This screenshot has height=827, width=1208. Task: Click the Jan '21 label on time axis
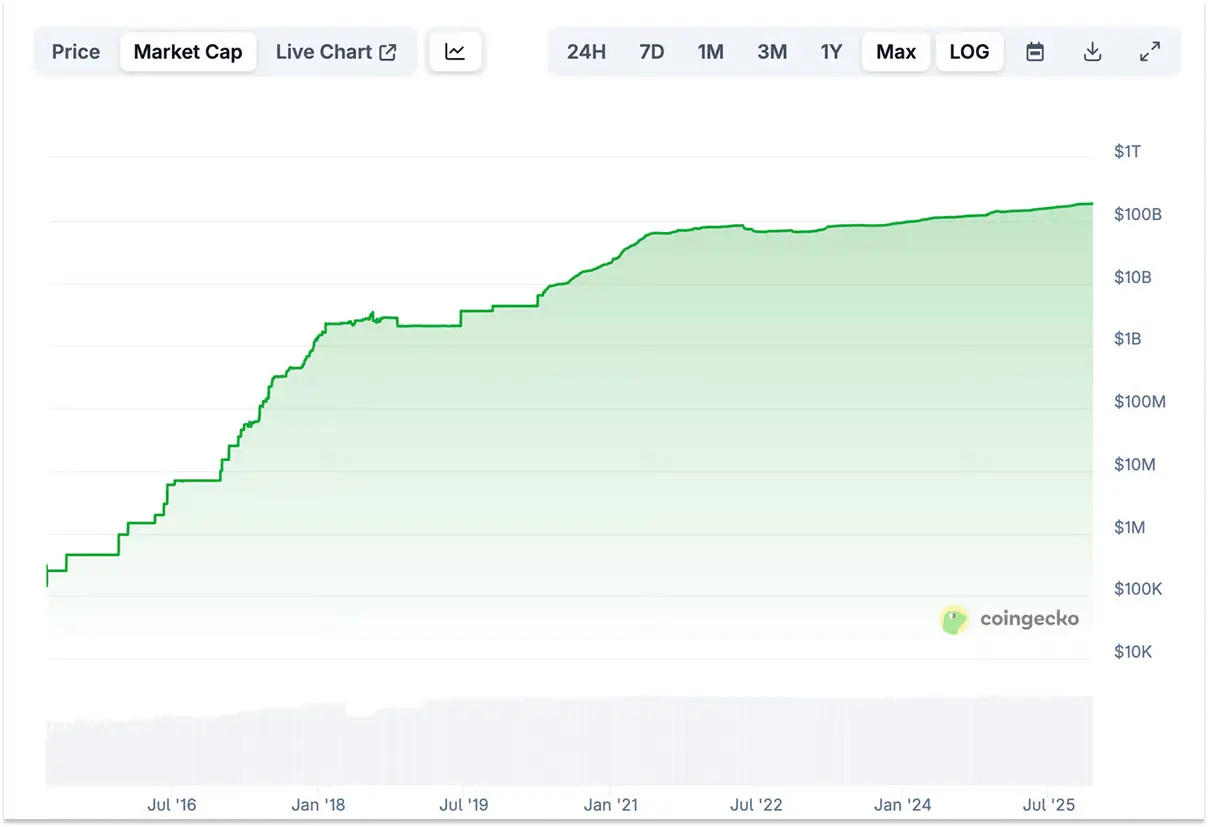[610, 804]
